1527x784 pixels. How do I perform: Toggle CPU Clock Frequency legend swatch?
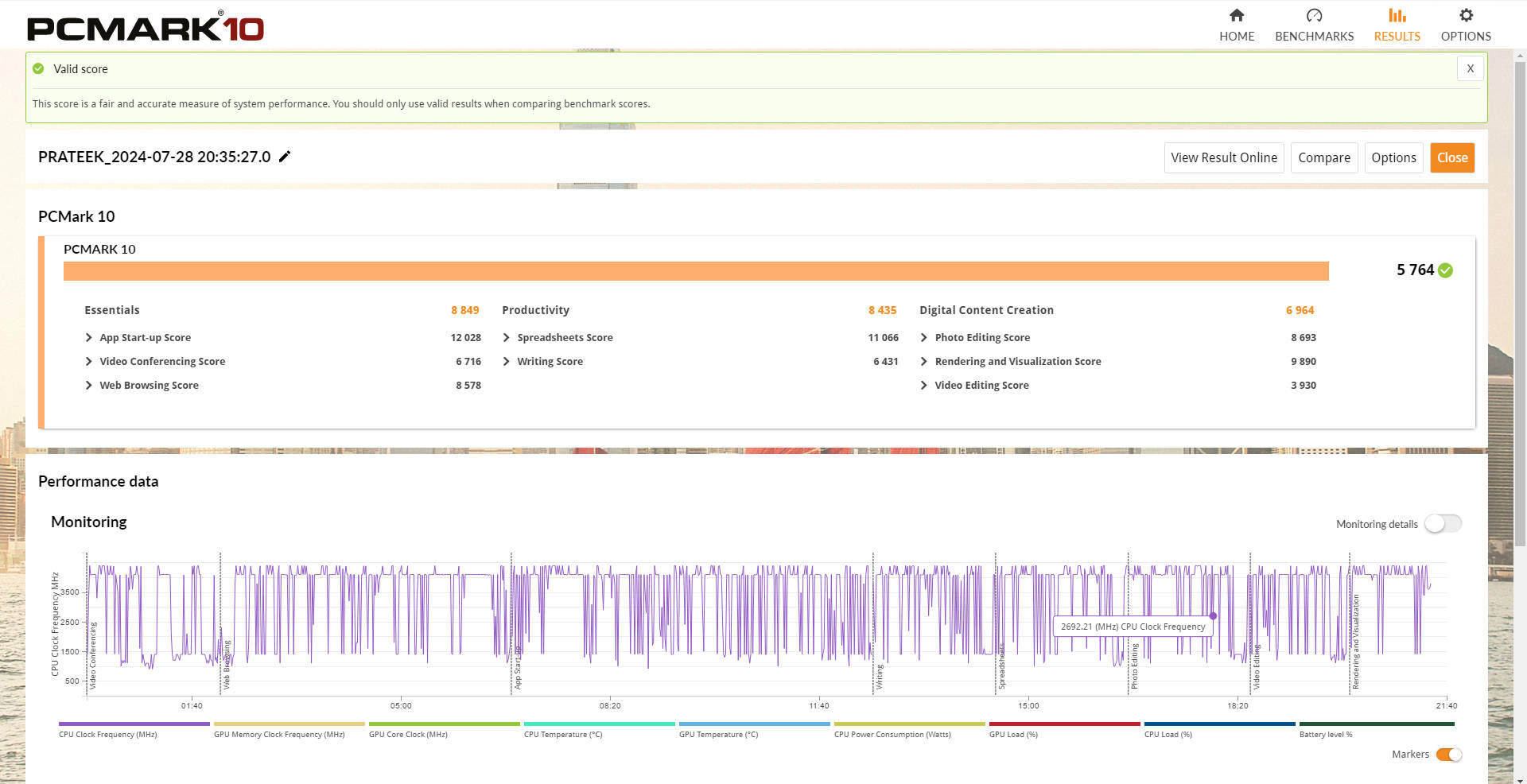[x=134, y=724]
